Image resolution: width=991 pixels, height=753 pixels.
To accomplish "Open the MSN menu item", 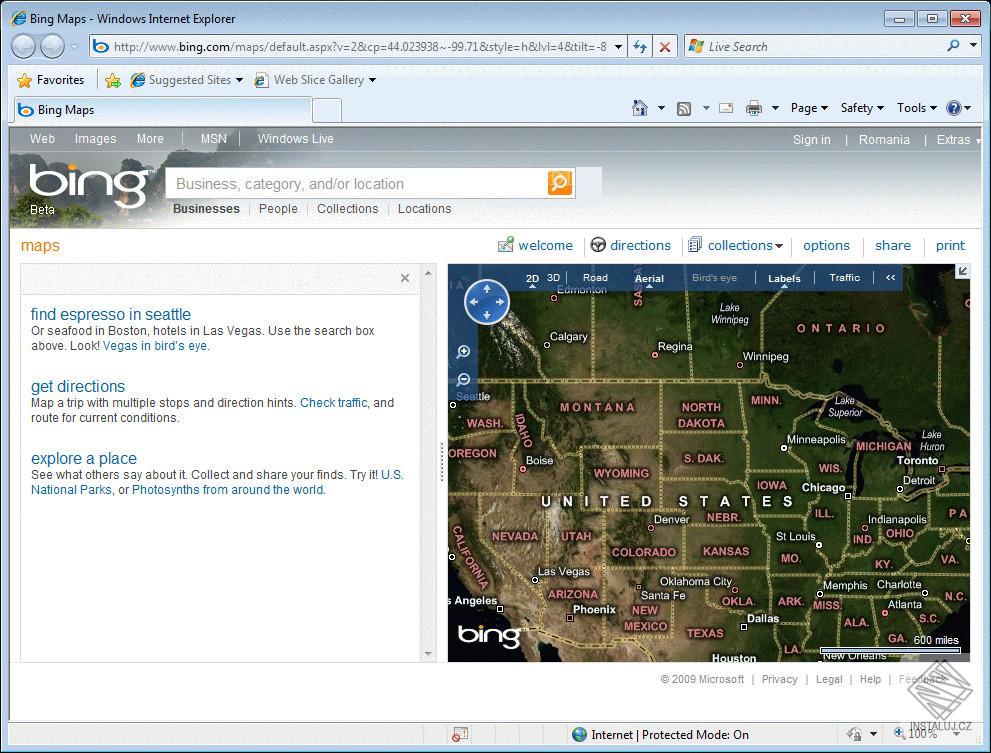I will point(213,139).
